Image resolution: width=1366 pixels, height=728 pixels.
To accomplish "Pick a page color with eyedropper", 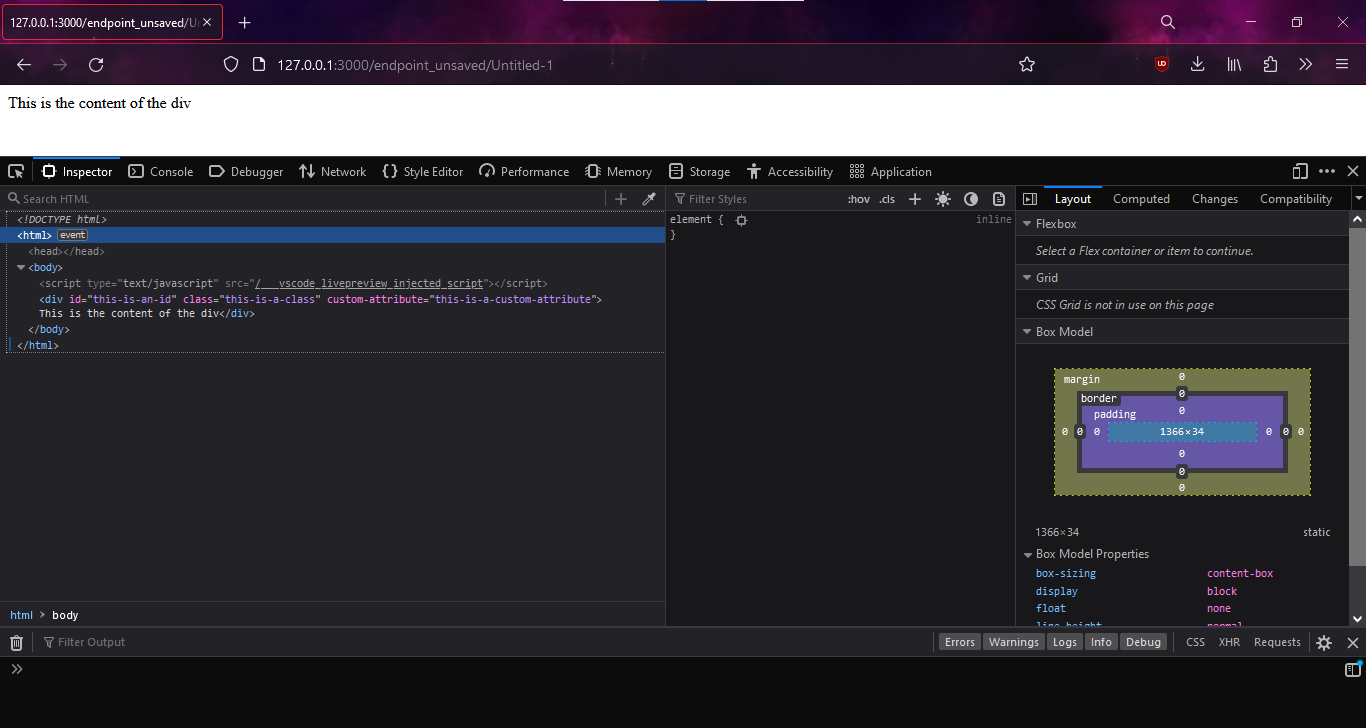I will (x=649, y=199).
